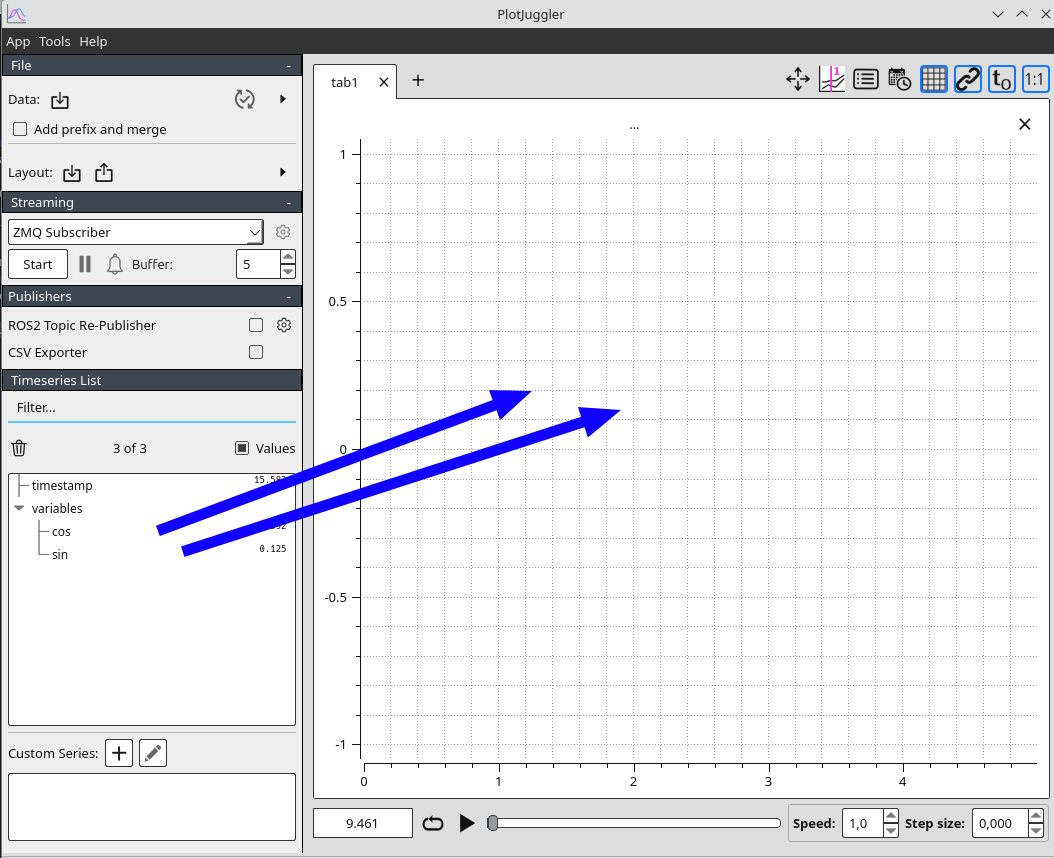The width and height of the screenshot is (1054, 858).
Task: Edit custom series with pencil icon
Action: pyautogui.click(x=153, y=753)
